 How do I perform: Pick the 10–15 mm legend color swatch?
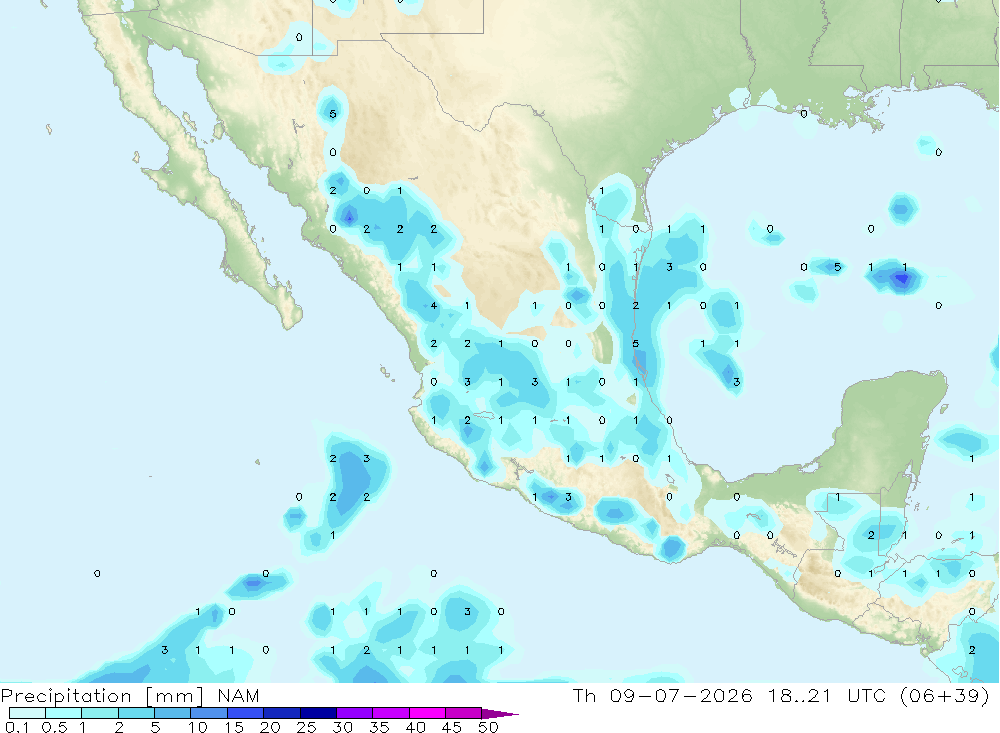(209, 713)
